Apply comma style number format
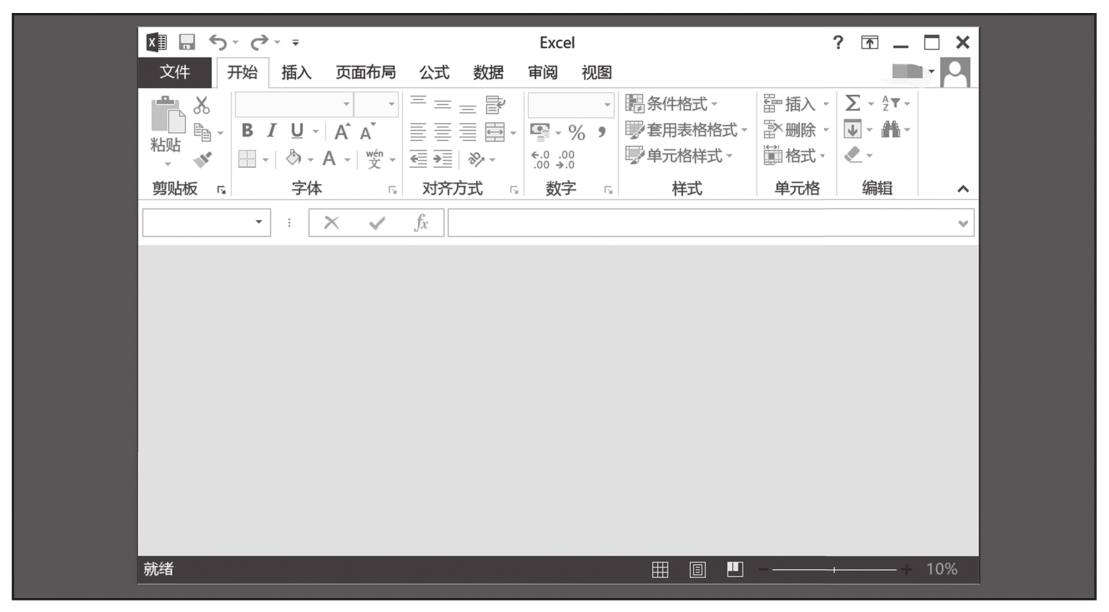 [602, 132]
